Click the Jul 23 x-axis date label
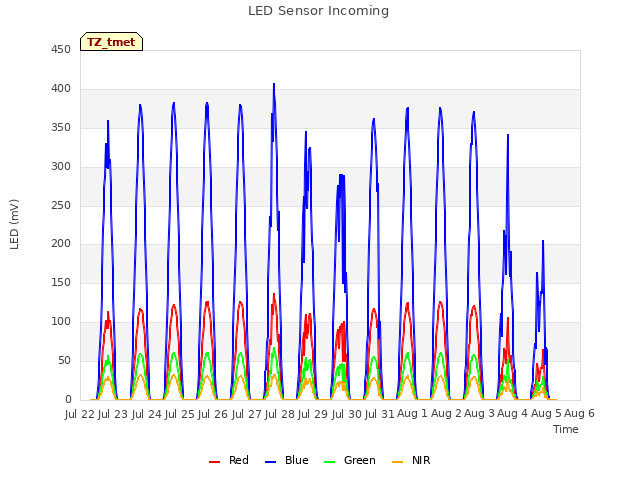This screenshot has height=480, width=640. click(113, 414)
